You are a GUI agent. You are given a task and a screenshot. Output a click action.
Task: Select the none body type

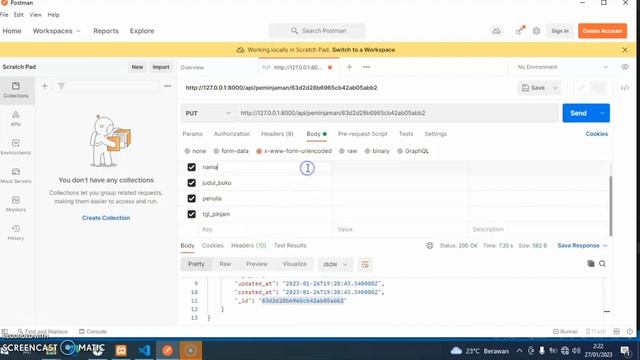pos(195,151)
